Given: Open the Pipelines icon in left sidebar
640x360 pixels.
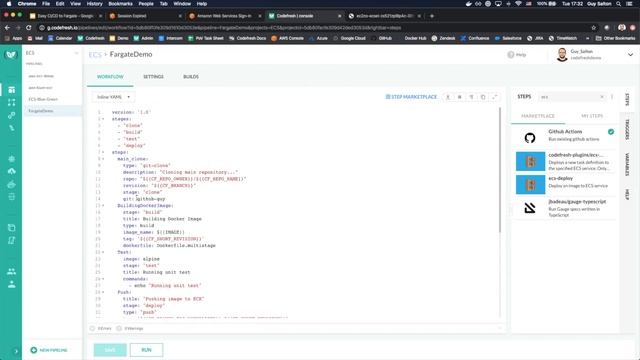Looking at the screenshot, I should (11, 102).
